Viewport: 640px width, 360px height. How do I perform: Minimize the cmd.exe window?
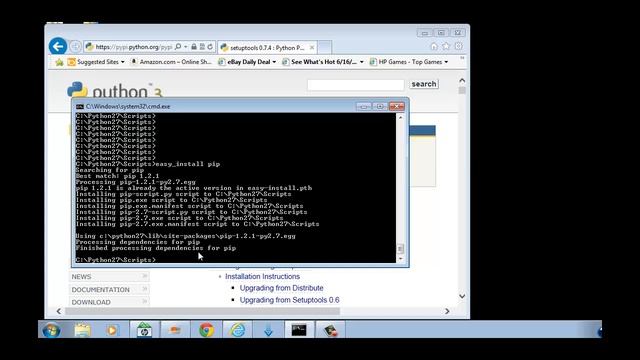click(x=364, y=107)
